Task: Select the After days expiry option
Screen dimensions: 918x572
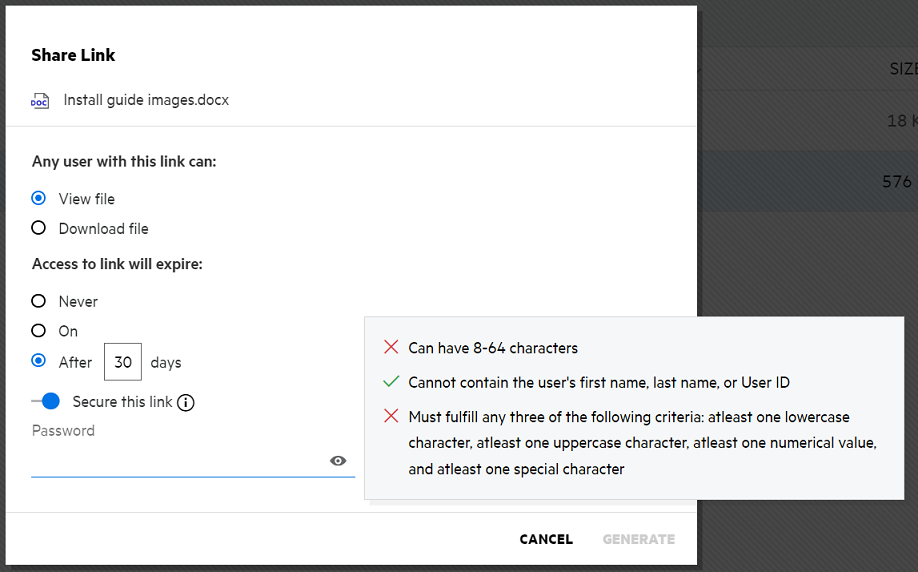Action: [x=39, y=361]
